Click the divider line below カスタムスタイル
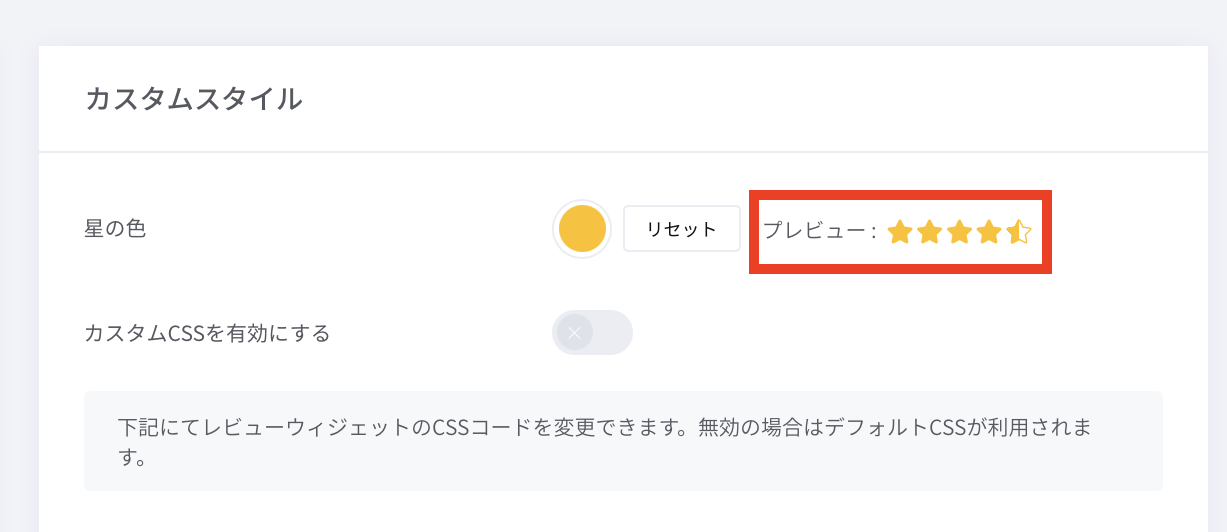Viewport: 1227px width, 532px height. tap(622, 152)
